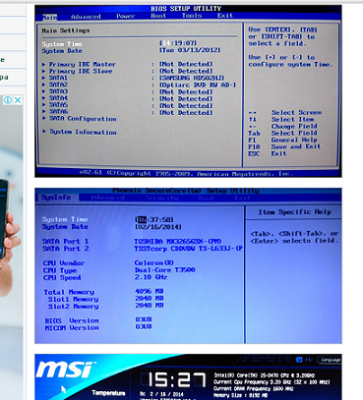Viewport: 363px width, 400px height.
Task: Click the Total Memory 4096 MB value
Action: click(149, 292)
